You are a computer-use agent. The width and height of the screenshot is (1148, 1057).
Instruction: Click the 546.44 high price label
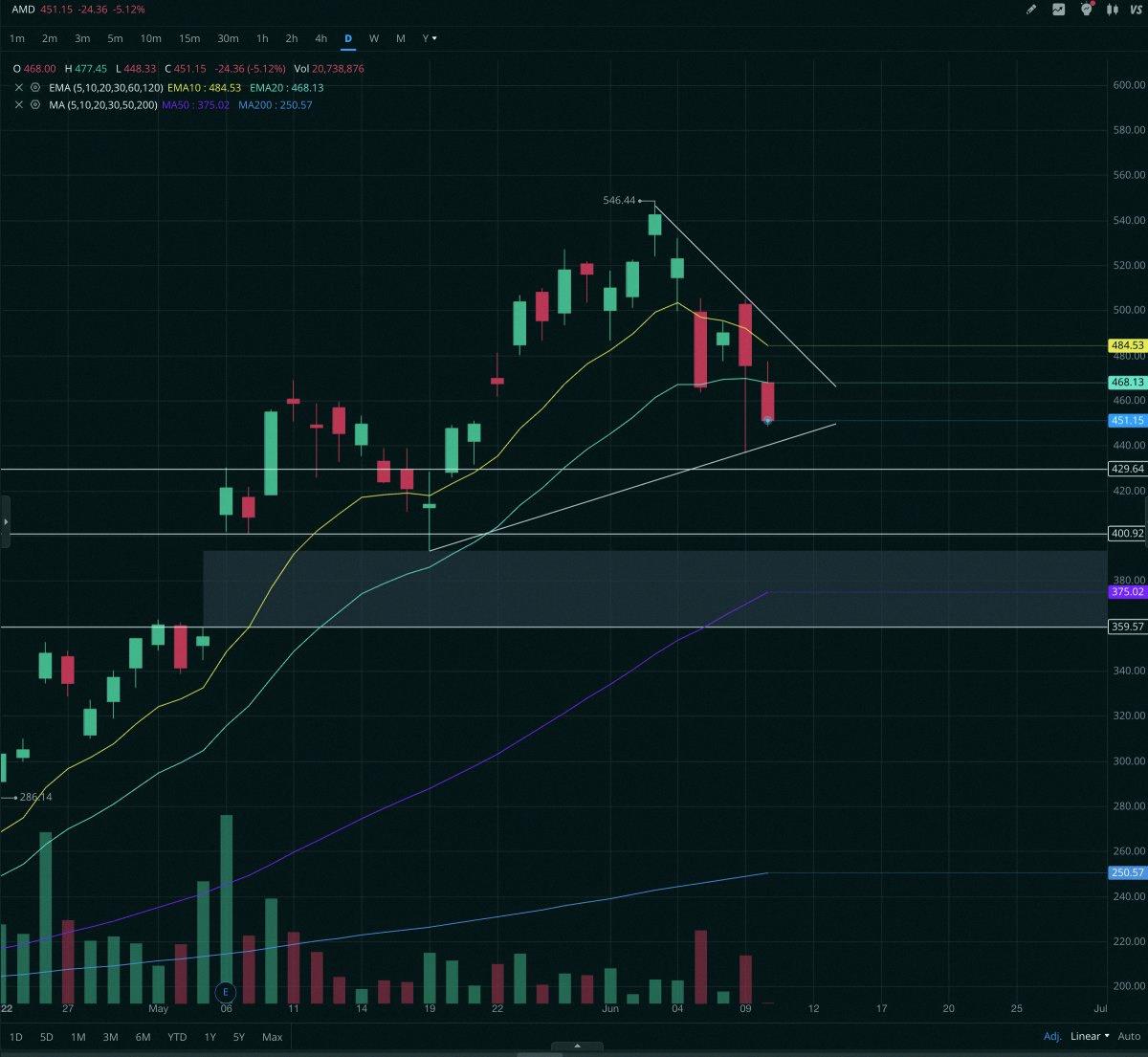coord(619,200)
